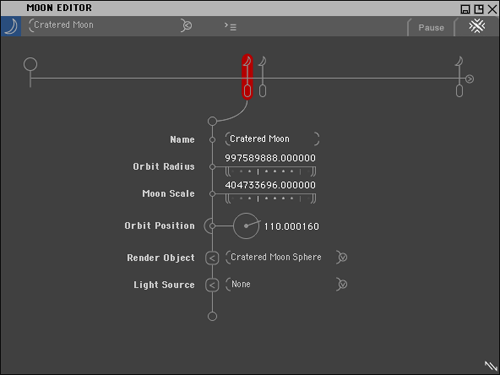500x375 pixels.
Task: Open the list menu icon in toolbar
Action: pos(230,26)
